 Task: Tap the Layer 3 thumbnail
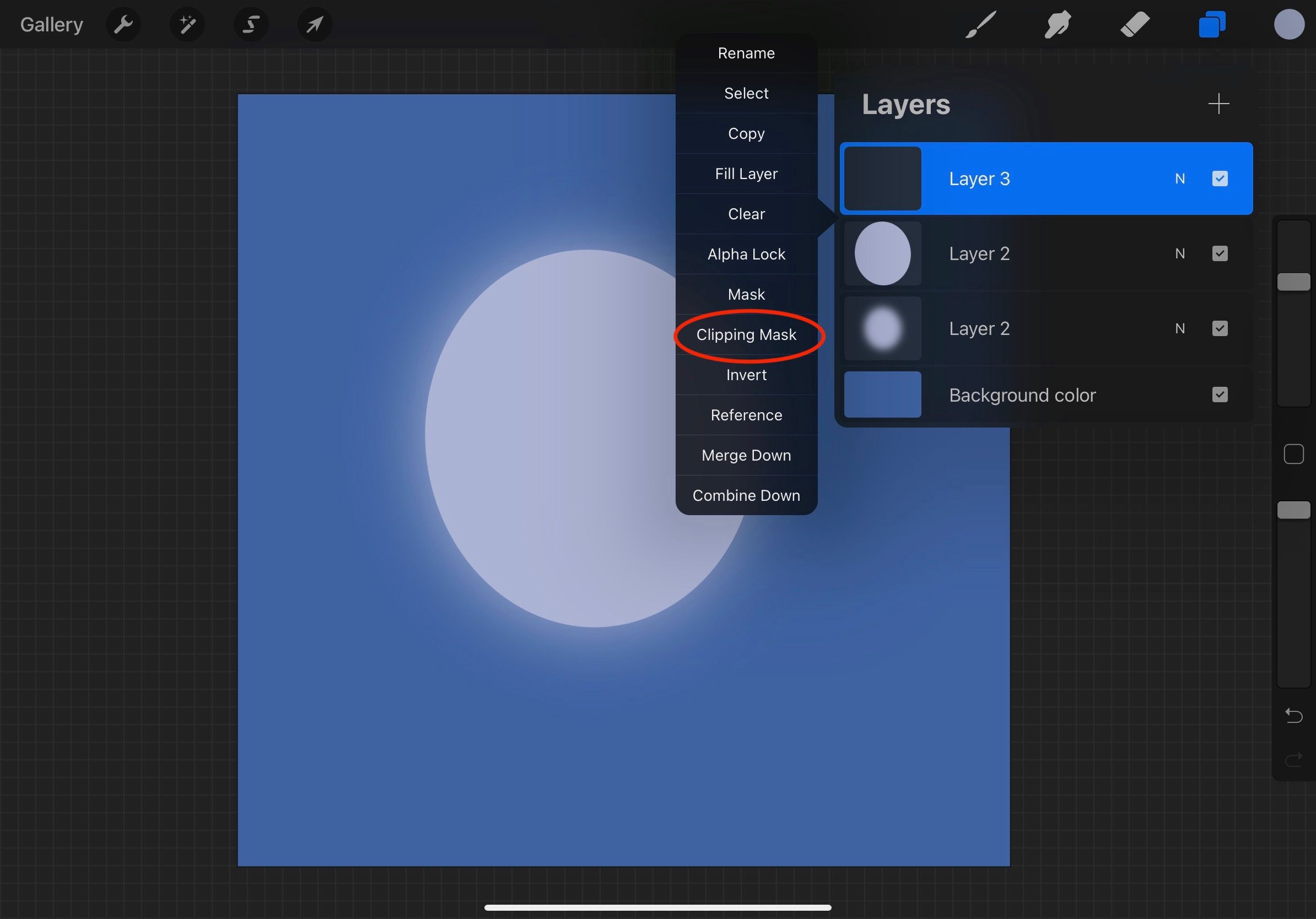coord(881,178)
